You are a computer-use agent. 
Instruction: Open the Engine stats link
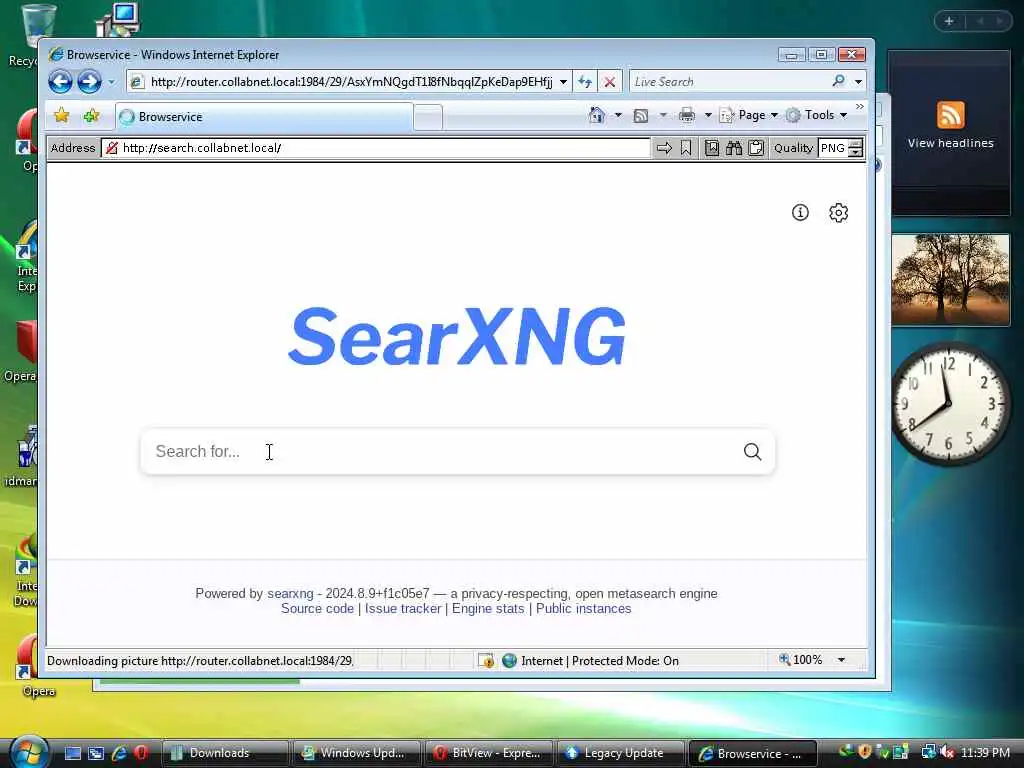tap(488, 609)
